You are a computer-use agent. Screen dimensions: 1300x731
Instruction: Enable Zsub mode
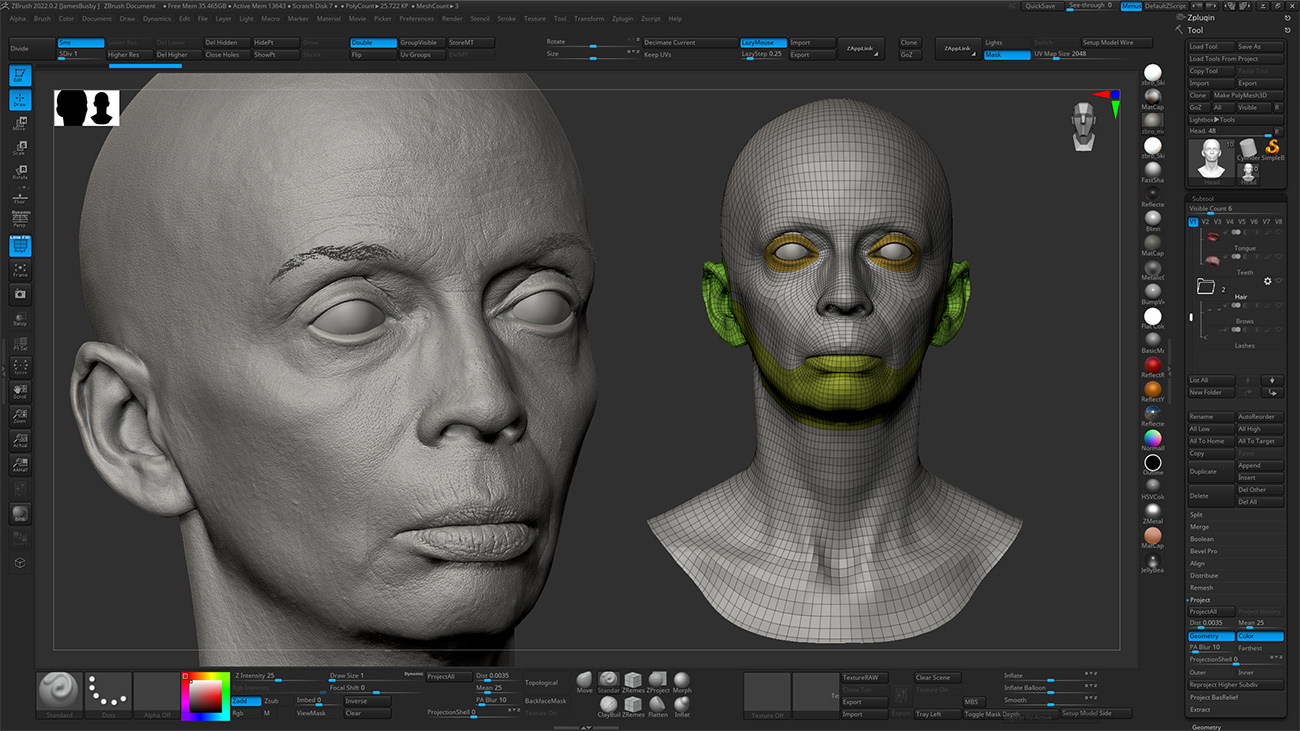(x=277, y=701)
